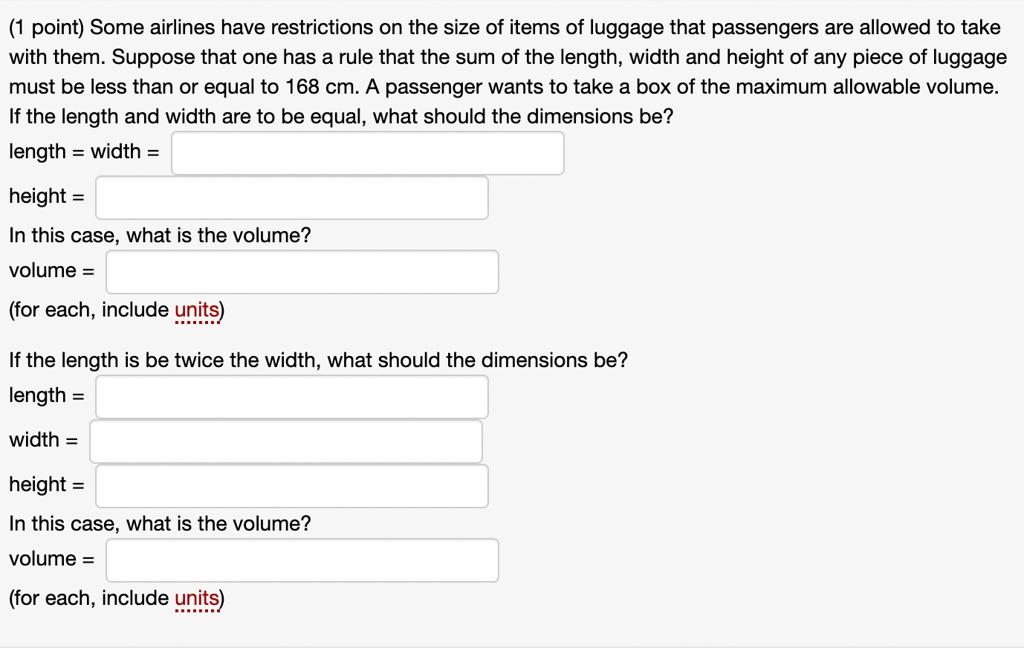This screenshot has width=1024, height=648.
Task: Click the second 'In this case, what is the volume?' line
Action: pyautogui.click(x=160, y=524)
